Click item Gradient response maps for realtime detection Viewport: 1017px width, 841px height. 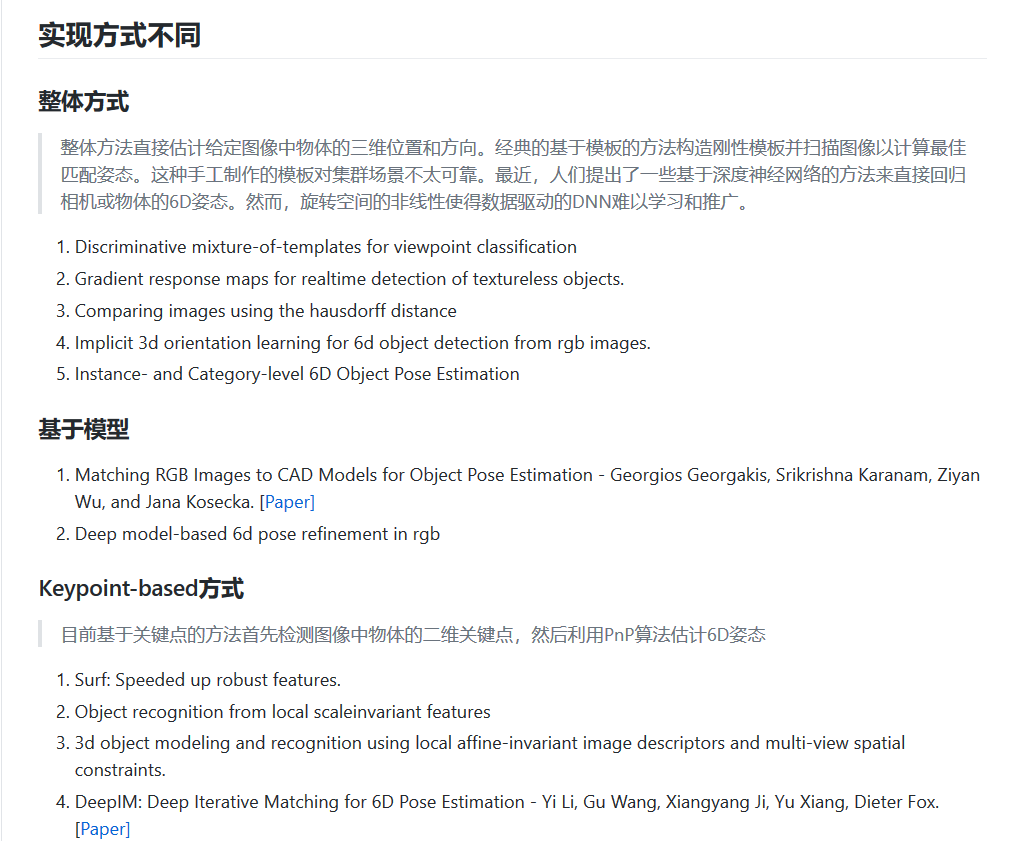(x=349, y=279)
